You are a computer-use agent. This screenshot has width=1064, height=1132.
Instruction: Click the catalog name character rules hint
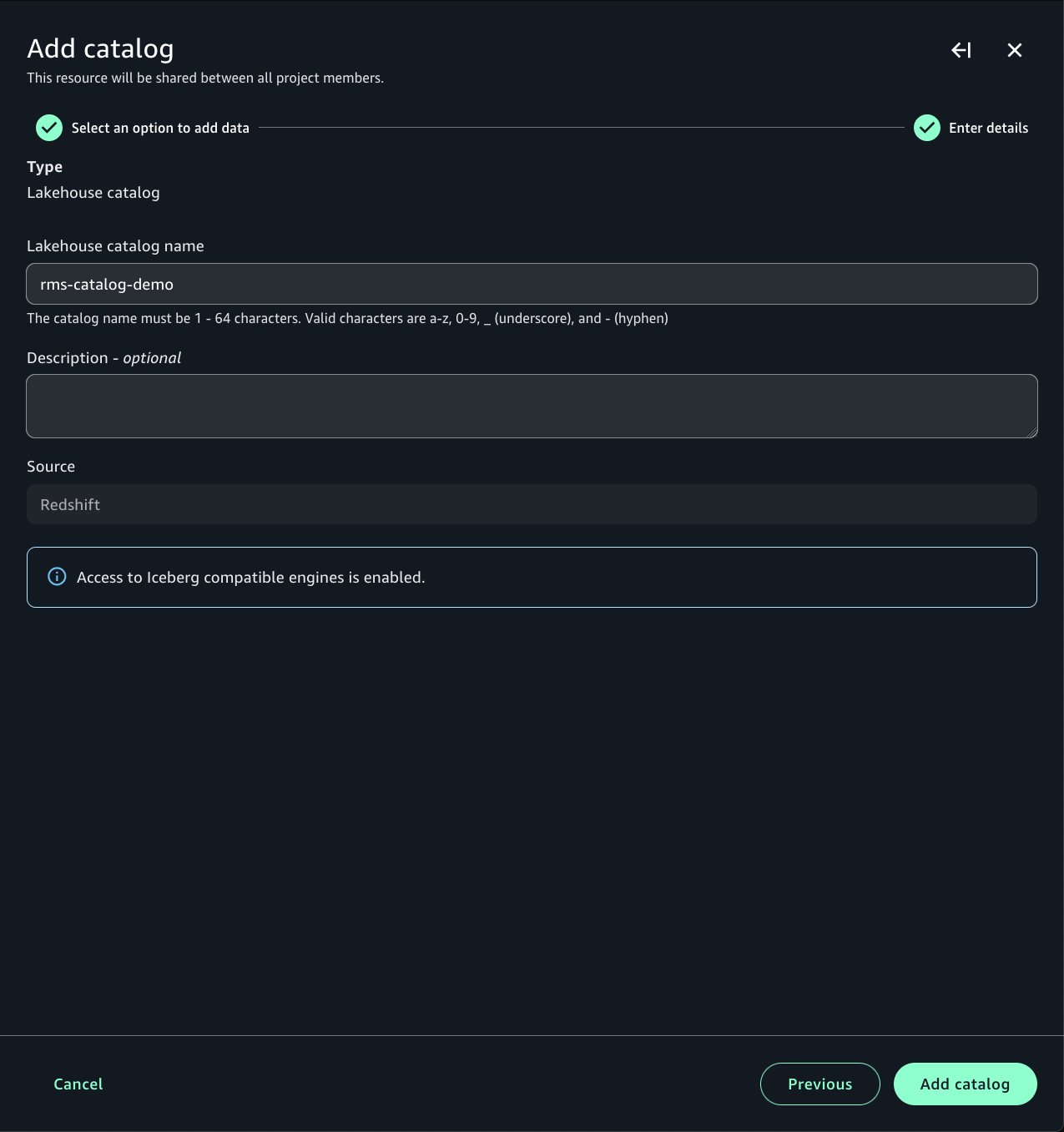tap(347, 318)
